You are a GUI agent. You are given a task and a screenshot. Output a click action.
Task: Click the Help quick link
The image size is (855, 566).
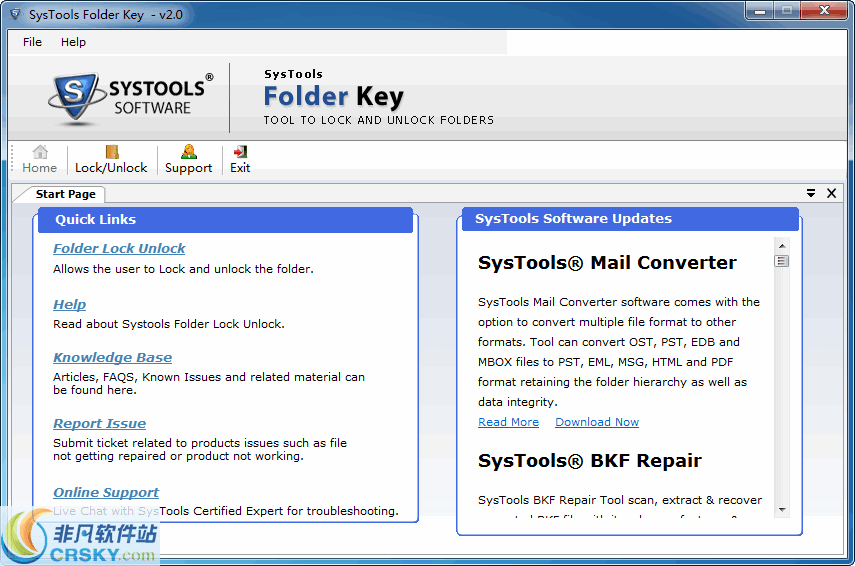(x=69, y=304)
